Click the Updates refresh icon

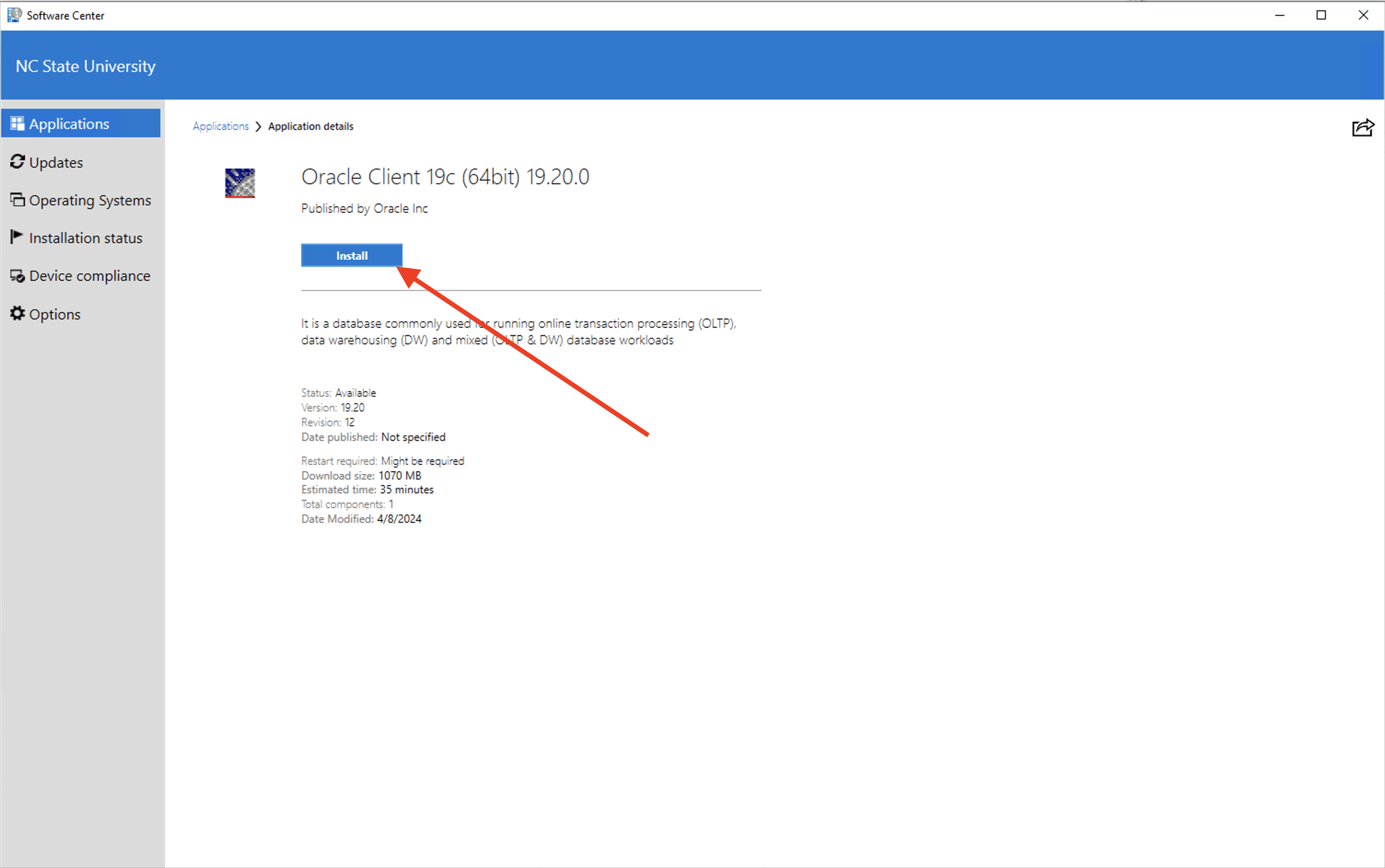(17, 162)
